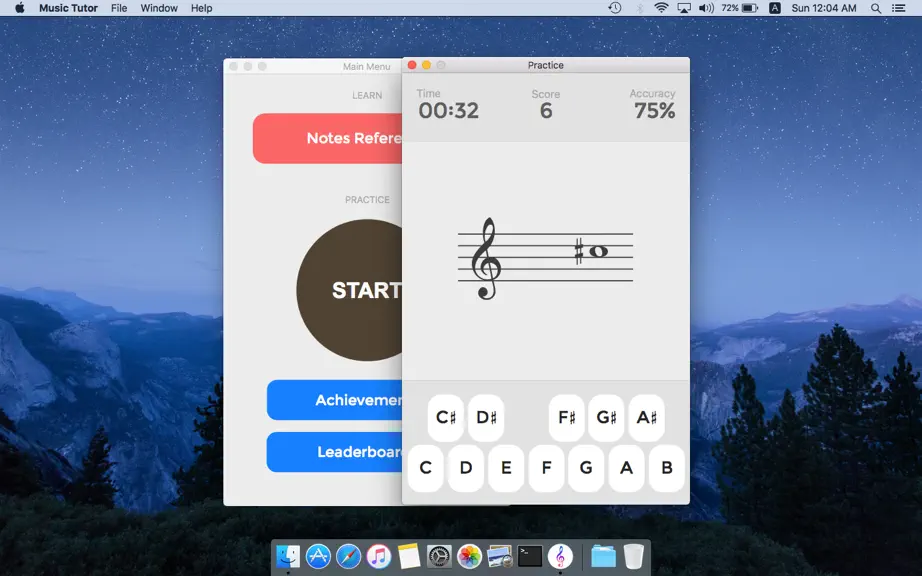Screen dimensions: 922x576
Task: Open System Preferences in the Dock
Action: 439,556
